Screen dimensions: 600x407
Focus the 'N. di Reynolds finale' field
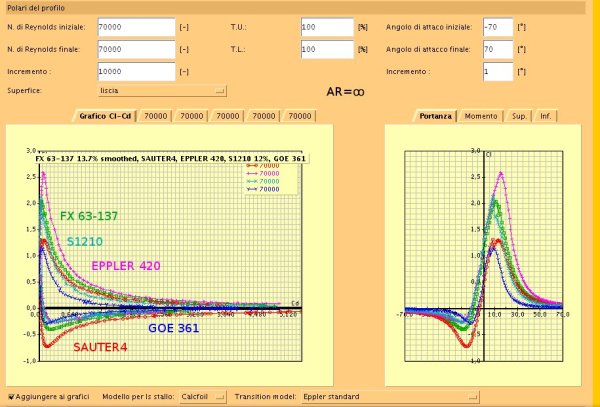click(136, 49)
